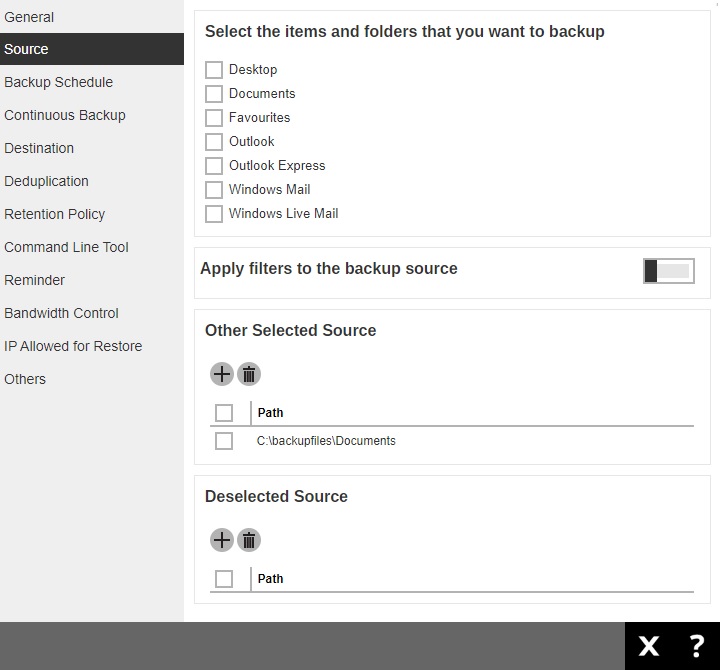Image resolution: width=720 pixels, height=670 pixels.
Task: Check the Windows Live Mail checkbox
Action: pos(214,214)
